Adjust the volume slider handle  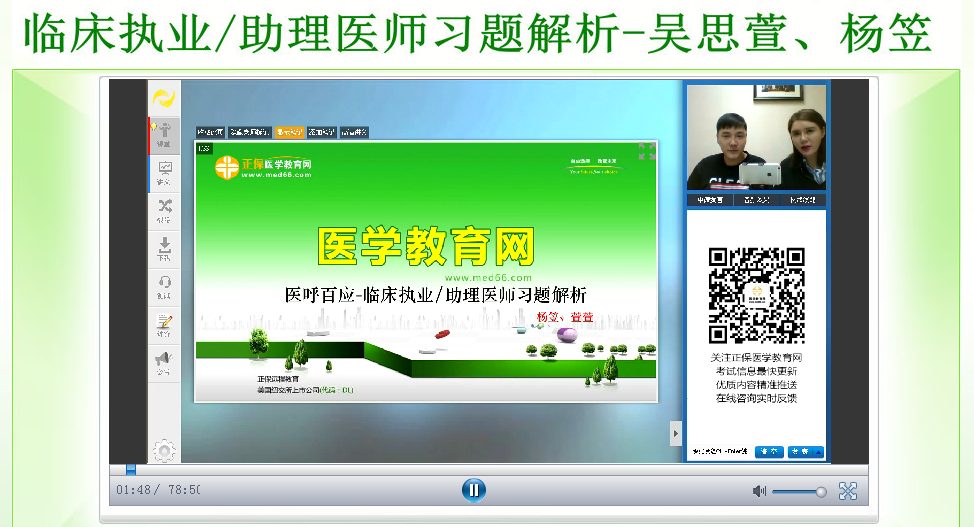(x=821, y=492)
